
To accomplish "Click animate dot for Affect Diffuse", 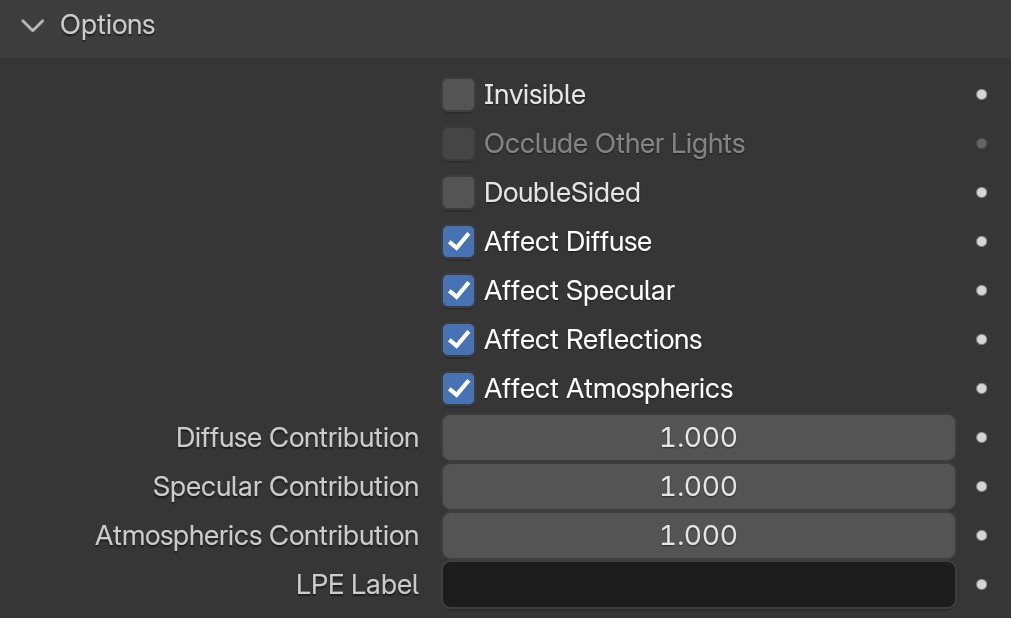I will tap(981, 241).
